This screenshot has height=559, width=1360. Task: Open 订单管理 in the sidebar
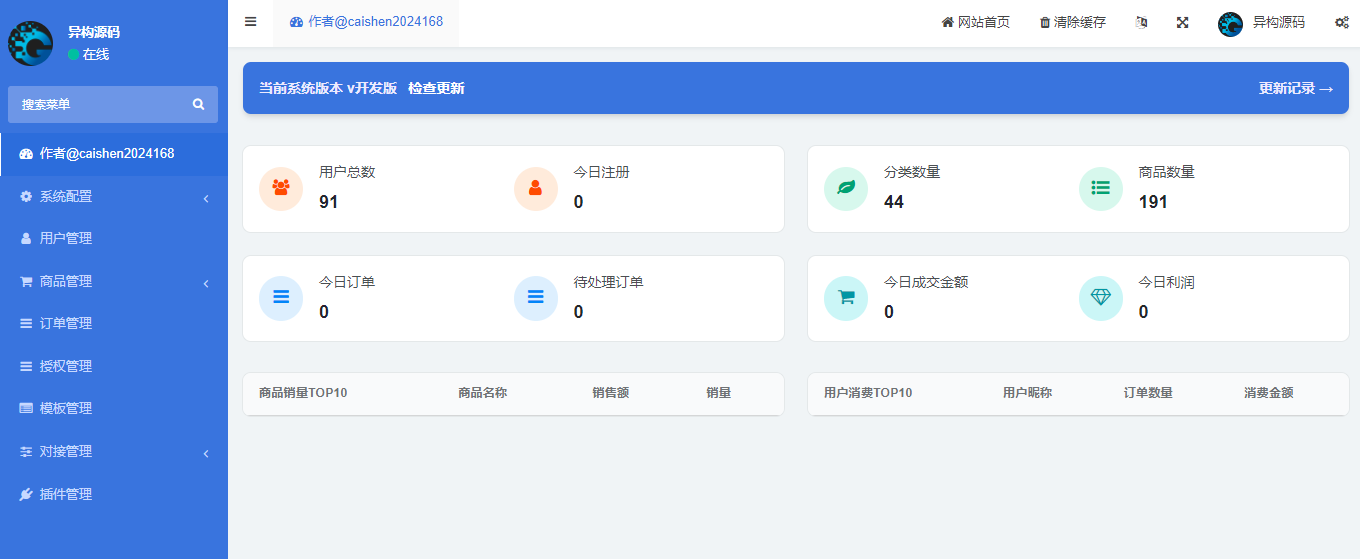coord(66,324)
